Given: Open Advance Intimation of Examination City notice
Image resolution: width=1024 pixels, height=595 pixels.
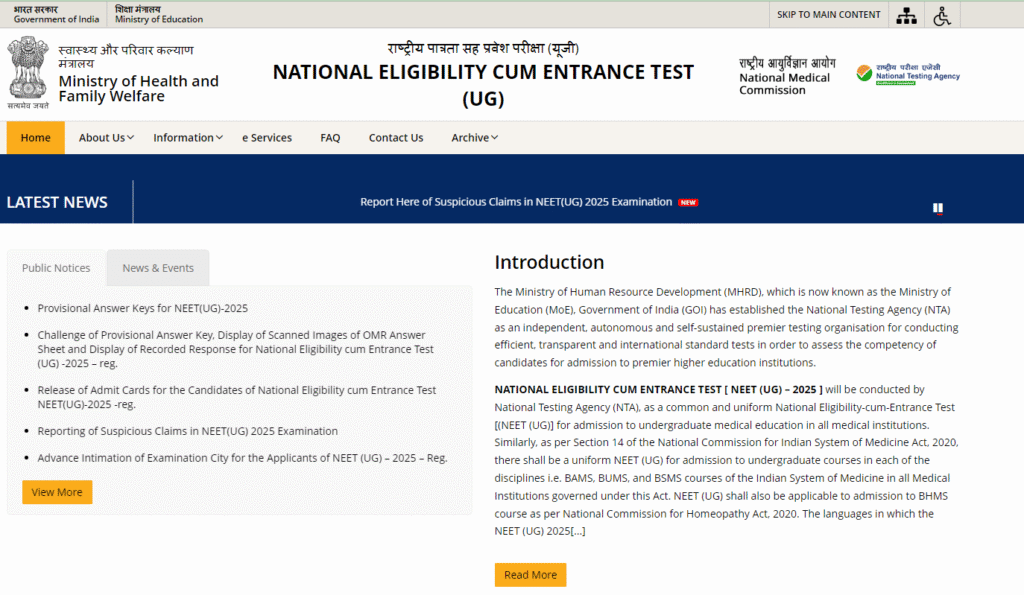Looking at the screenshot, I should (x=242, y=458).
